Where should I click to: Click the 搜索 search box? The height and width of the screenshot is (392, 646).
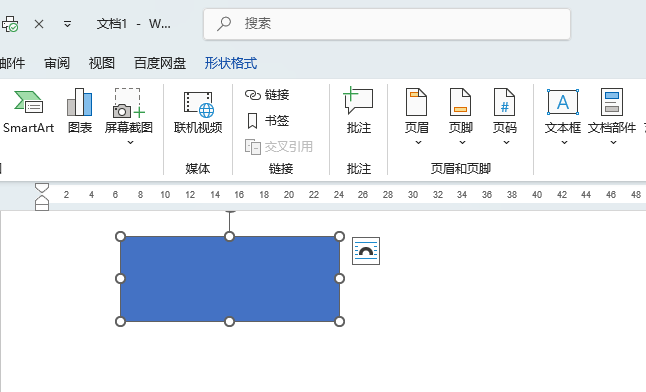386,24
